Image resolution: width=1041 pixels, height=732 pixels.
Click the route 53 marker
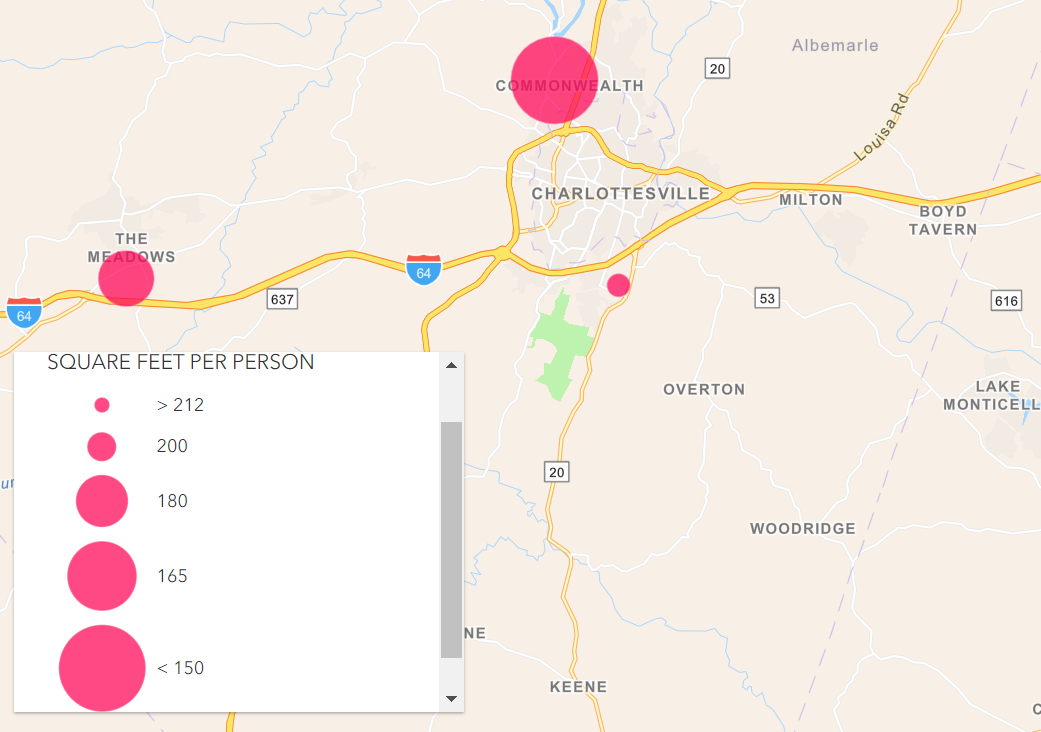click(767, 298)
